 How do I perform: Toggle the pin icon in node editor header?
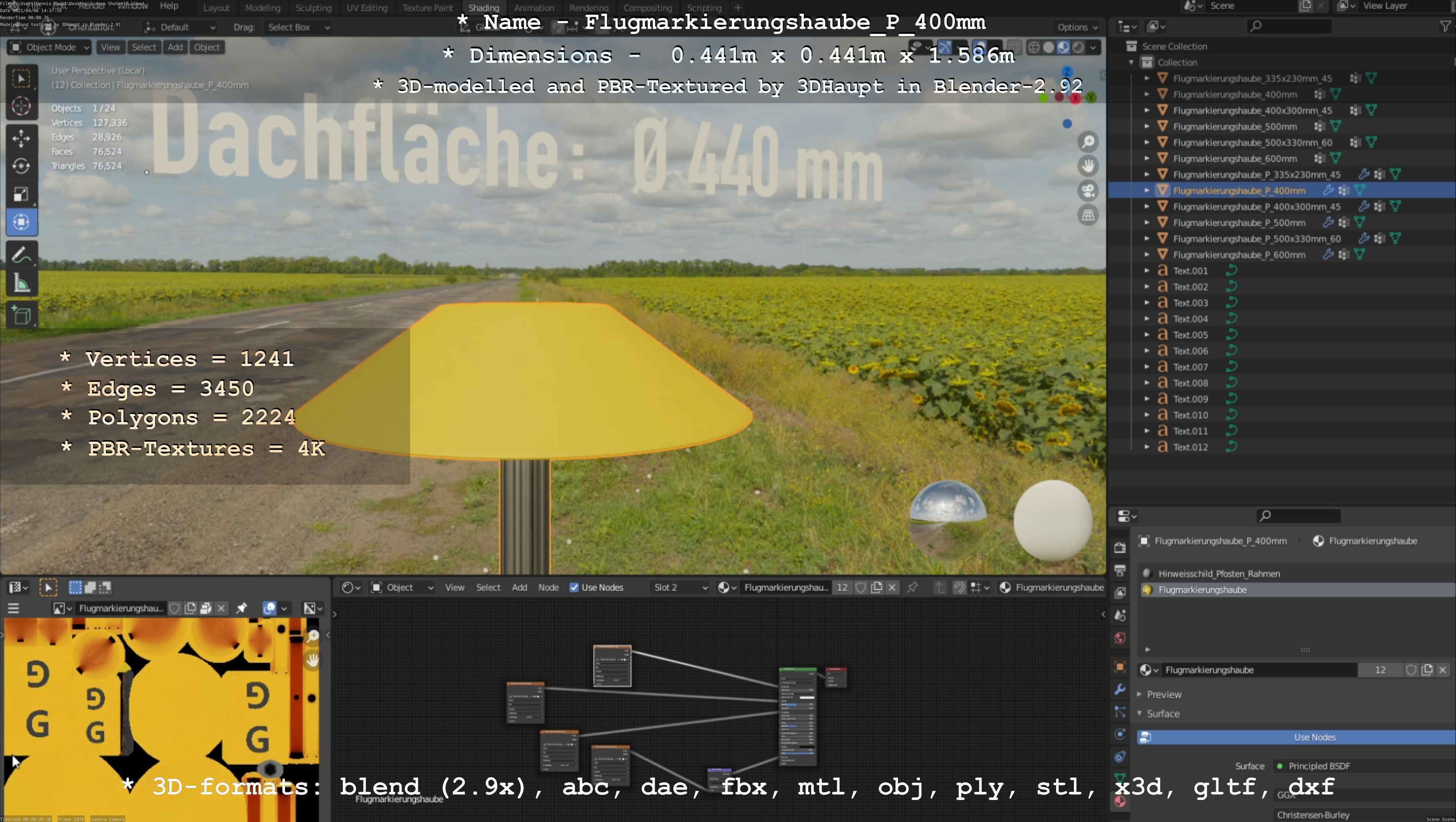912,587
